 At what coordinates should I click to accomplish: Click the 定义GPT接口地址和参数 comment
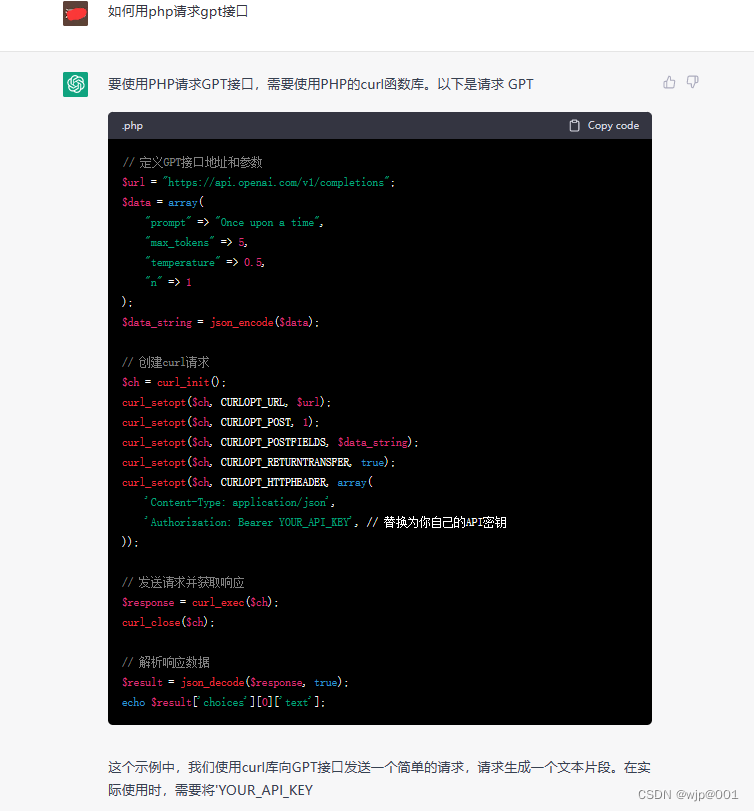pos(192,162)
